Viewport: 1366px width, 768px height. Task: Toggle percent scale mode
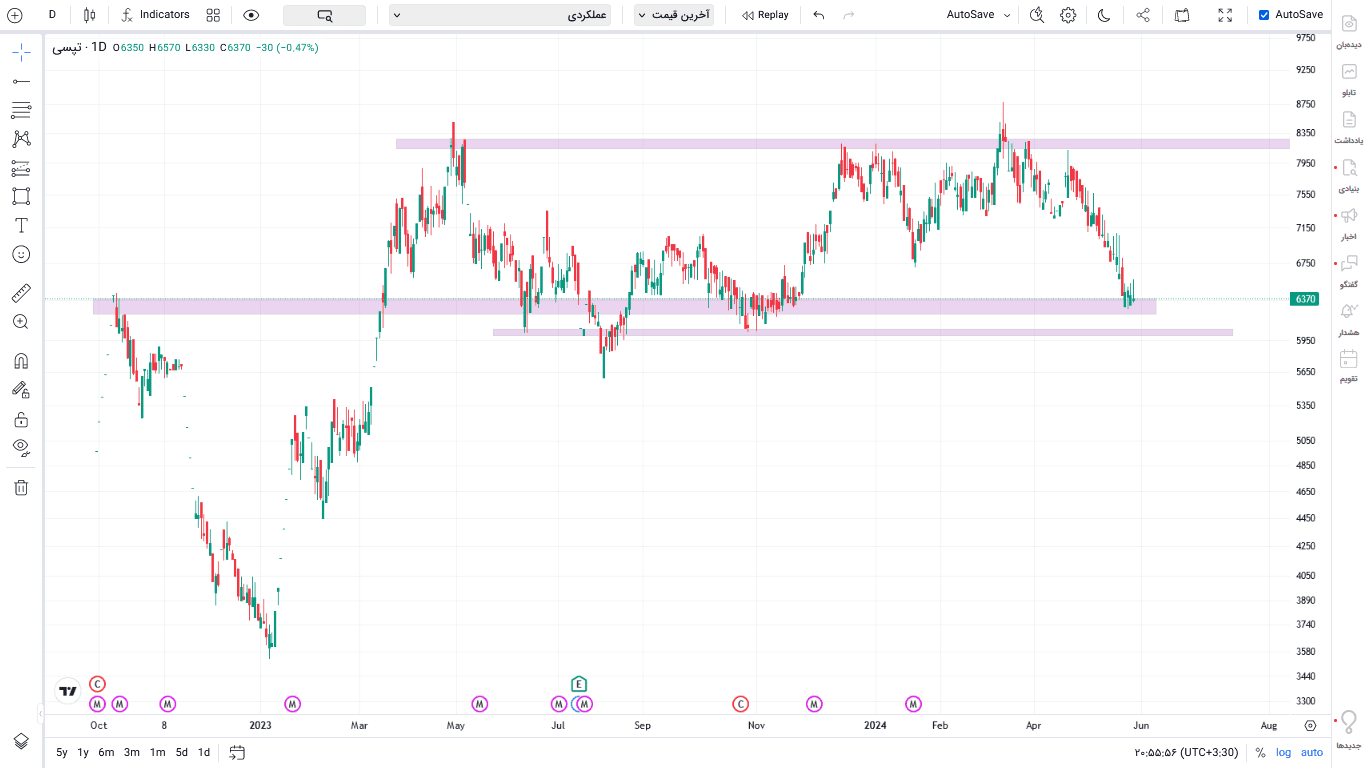1260,752
